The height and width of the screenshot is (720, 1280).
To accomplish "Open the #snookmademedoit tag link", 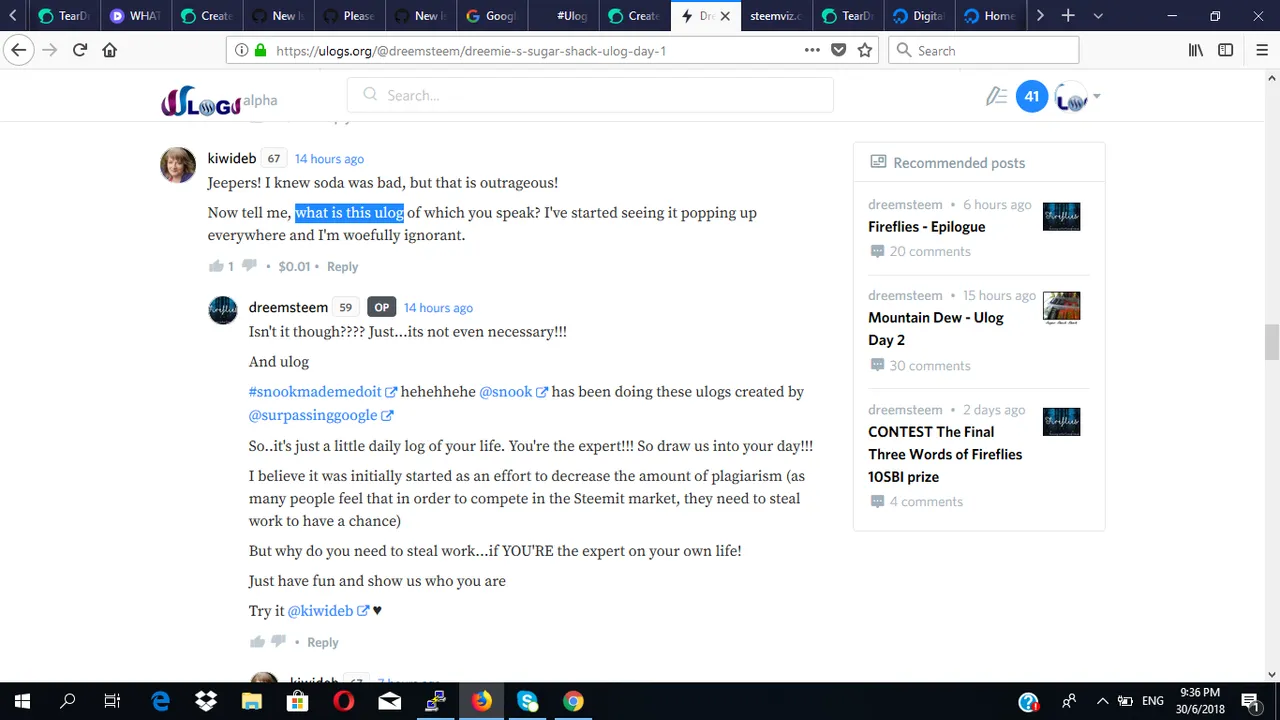I will 323,392.
